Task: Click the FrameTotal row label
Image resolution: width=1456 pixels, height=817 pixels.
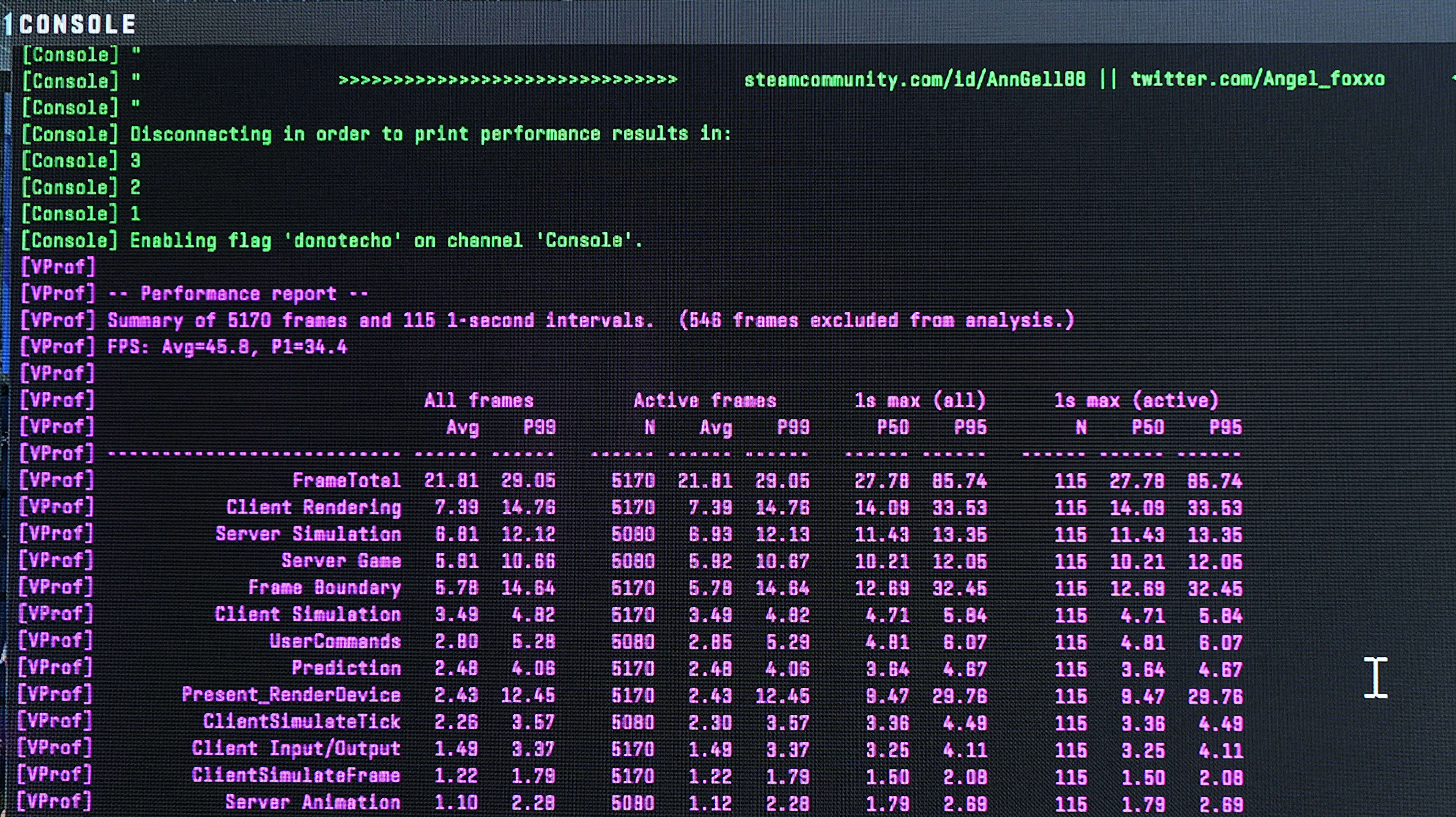Action: (347, 481)
